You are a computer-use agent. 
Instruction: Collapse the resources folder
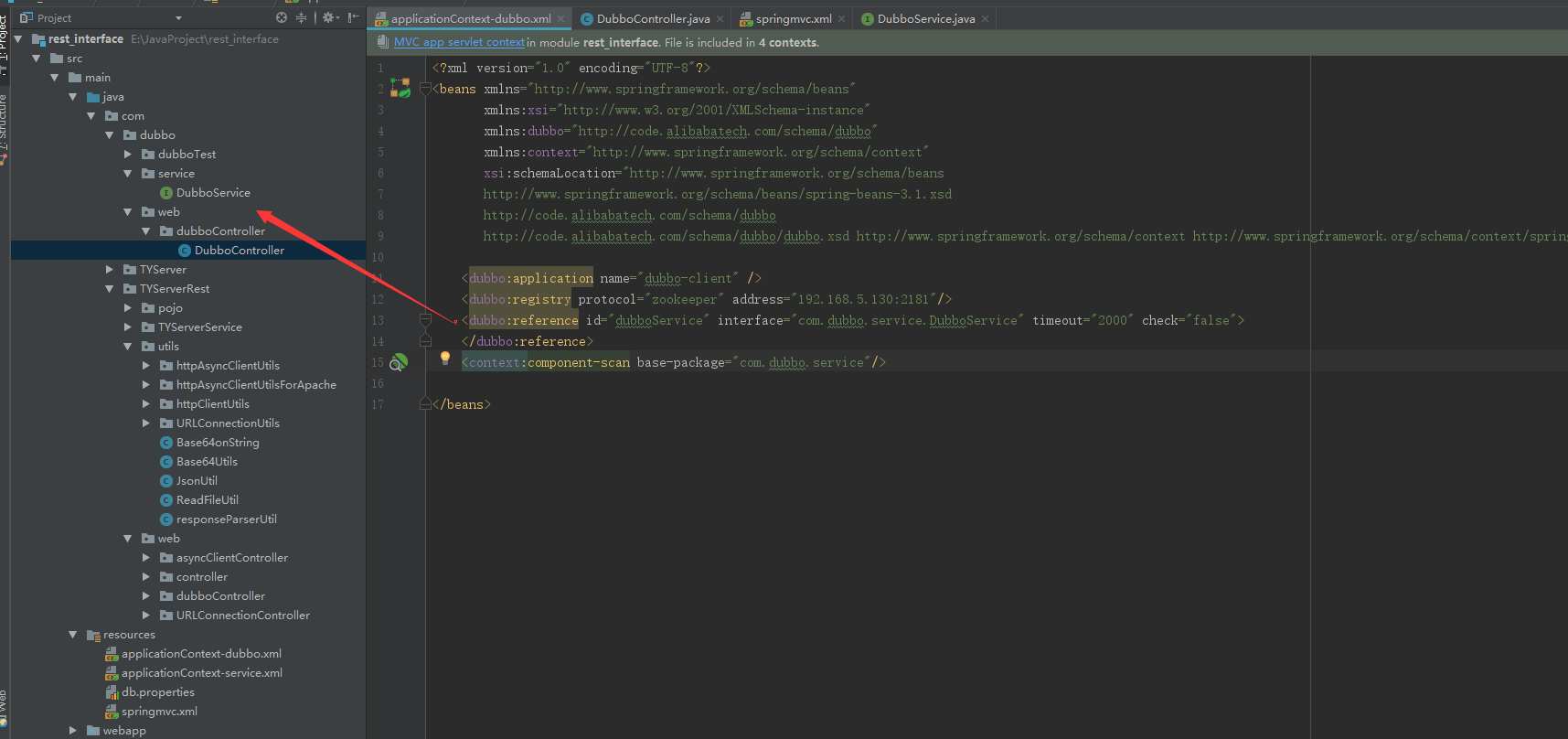[72, 635]
